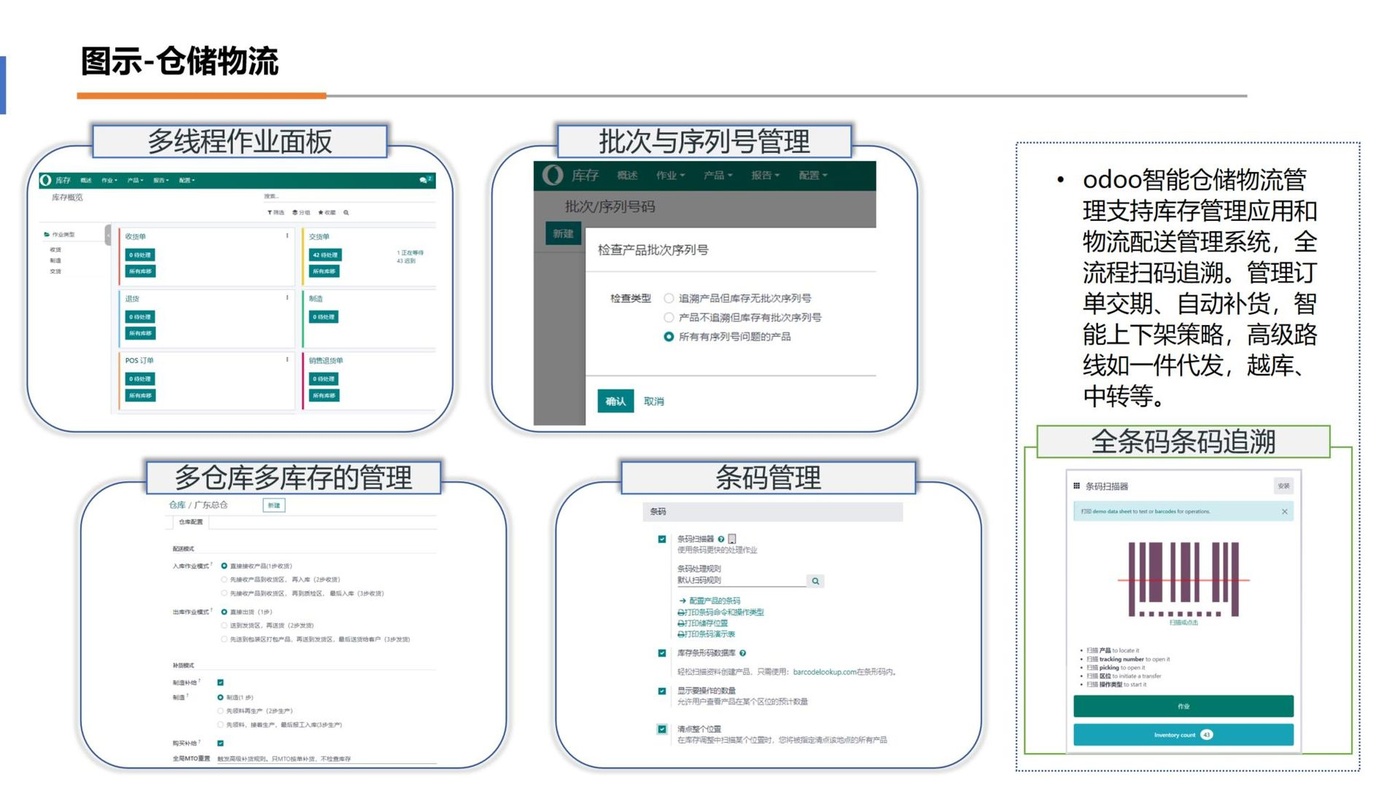Screen dimensions: 1400x788
Task: Click 42 待处理 on the 交货单 card
Action: coord(324,255)
